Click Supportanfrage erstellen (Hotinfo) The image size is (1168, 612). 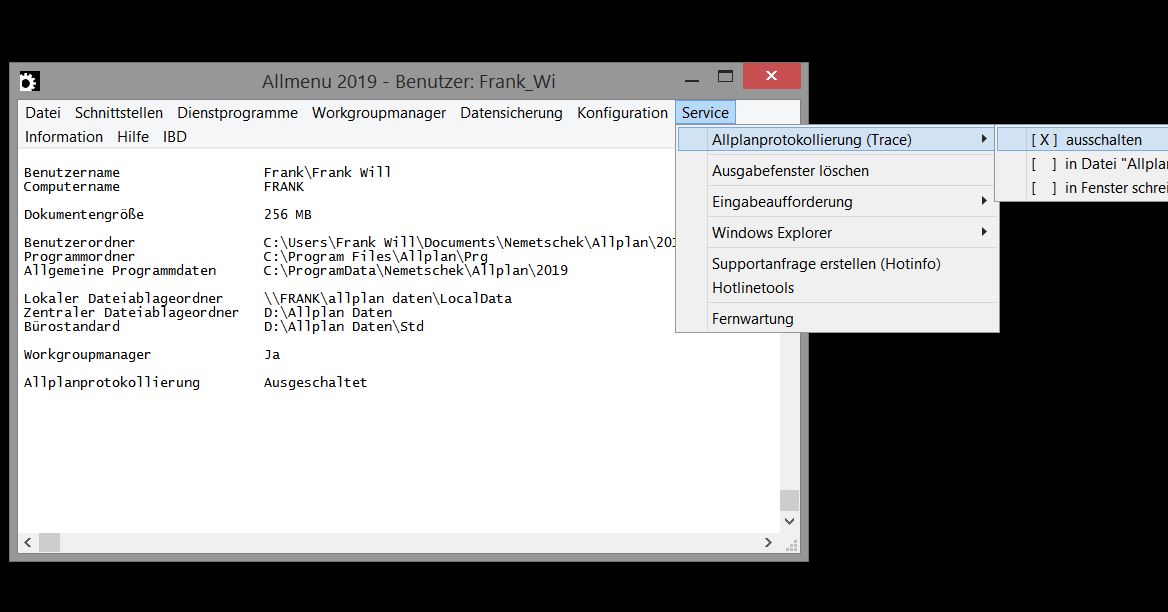click(825, 264)
